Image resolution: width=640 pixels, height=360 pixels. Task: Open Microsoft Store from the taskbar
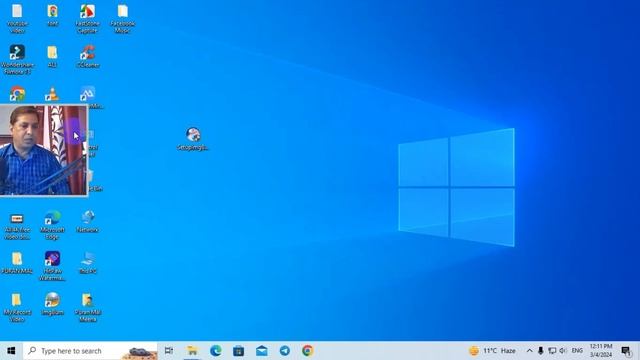click(x=238, y=351)
